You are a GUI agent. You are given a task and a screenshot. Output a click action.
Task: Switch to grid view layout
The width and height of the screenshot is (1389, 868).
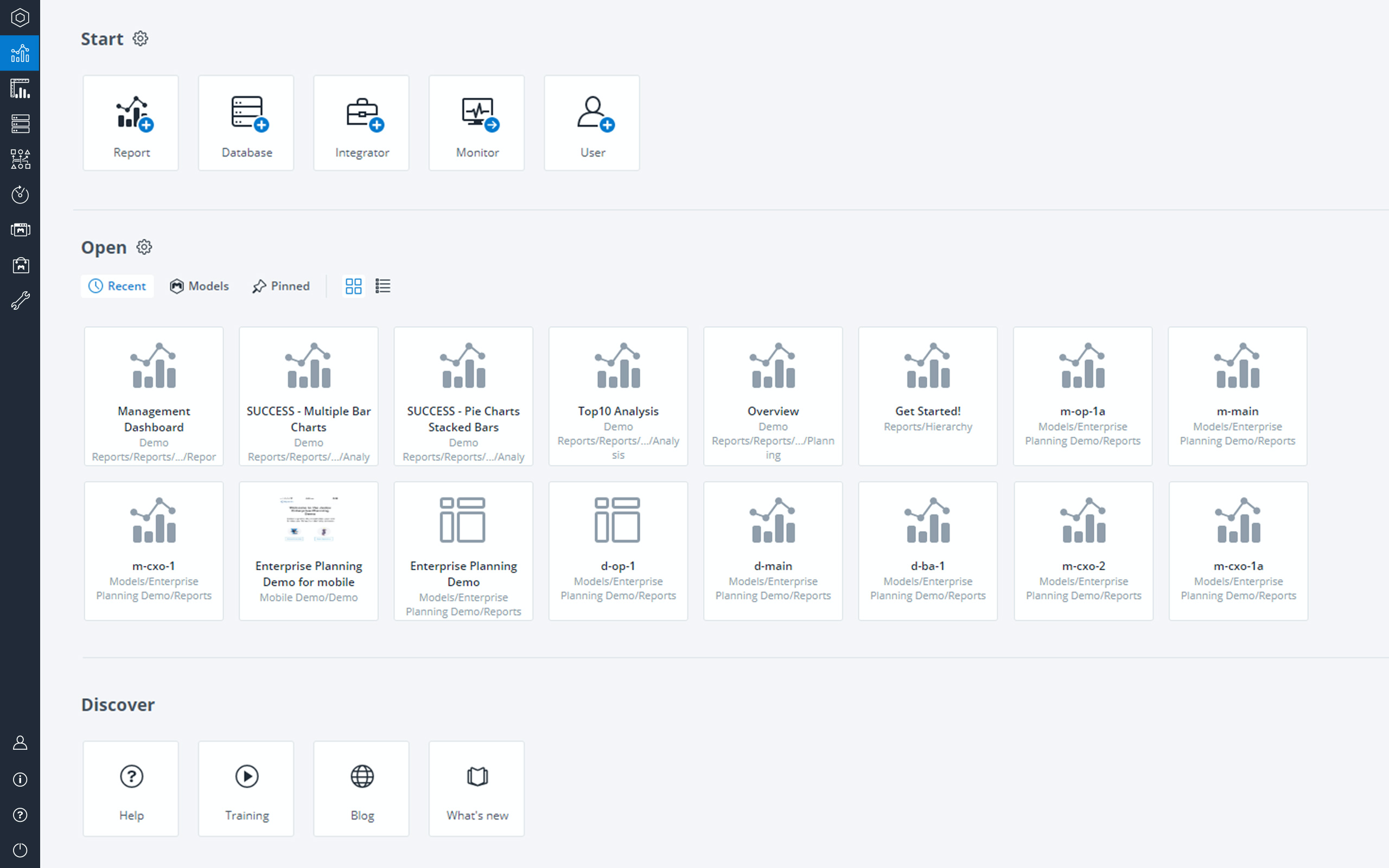[354, 286]
